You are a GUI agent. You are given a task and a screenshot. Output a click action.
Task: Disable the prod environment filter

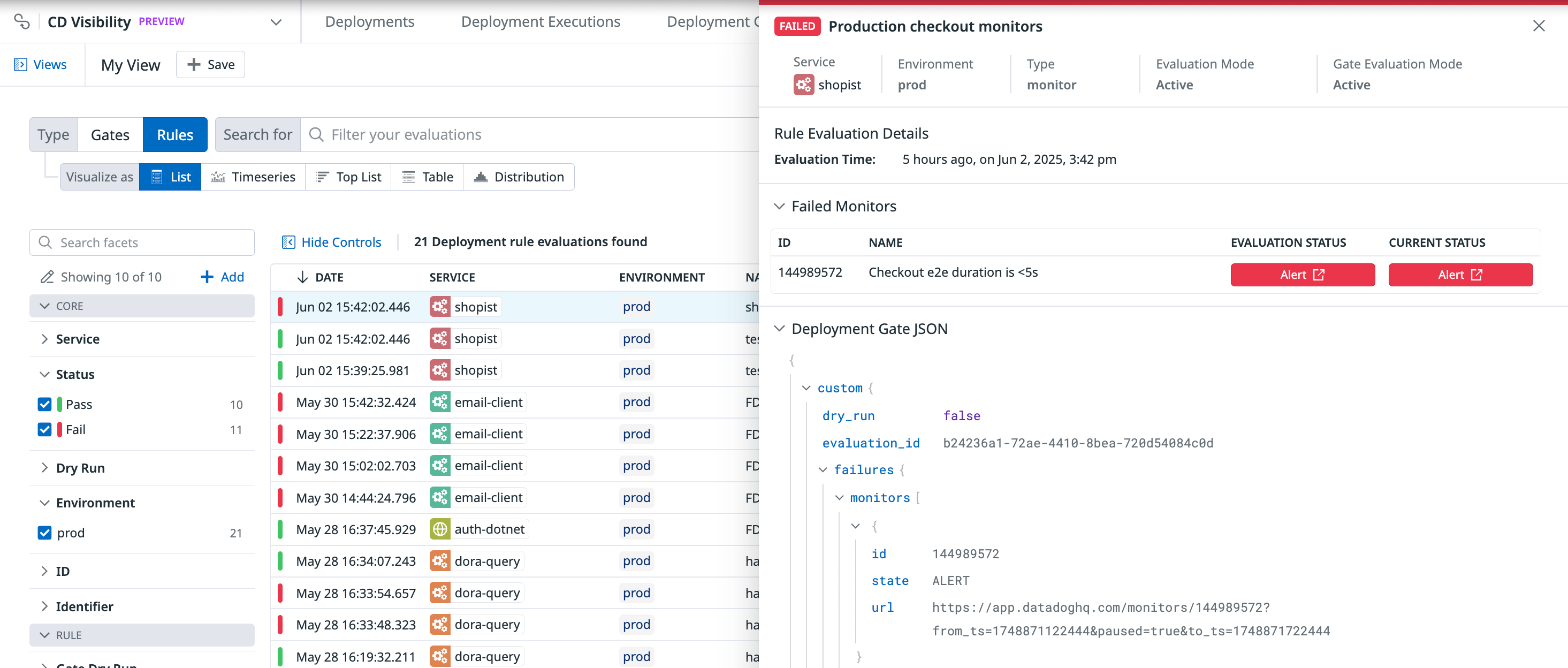44,532
